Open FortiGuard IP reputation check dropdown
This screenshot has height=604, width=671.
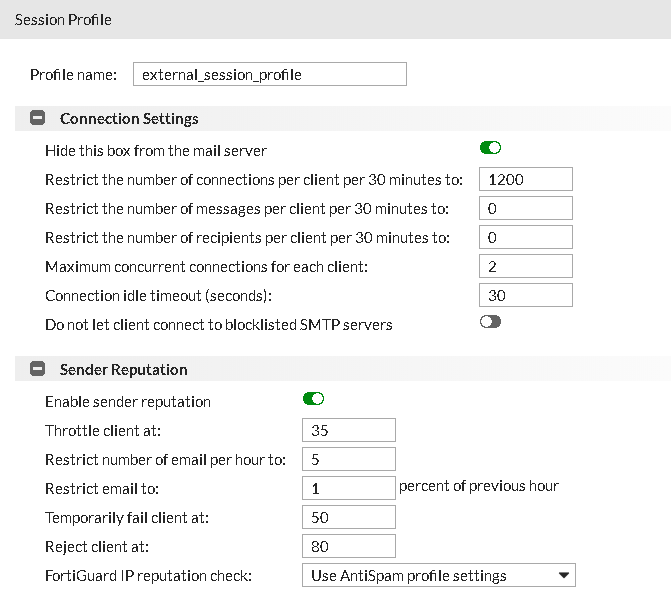coord(438,575)
